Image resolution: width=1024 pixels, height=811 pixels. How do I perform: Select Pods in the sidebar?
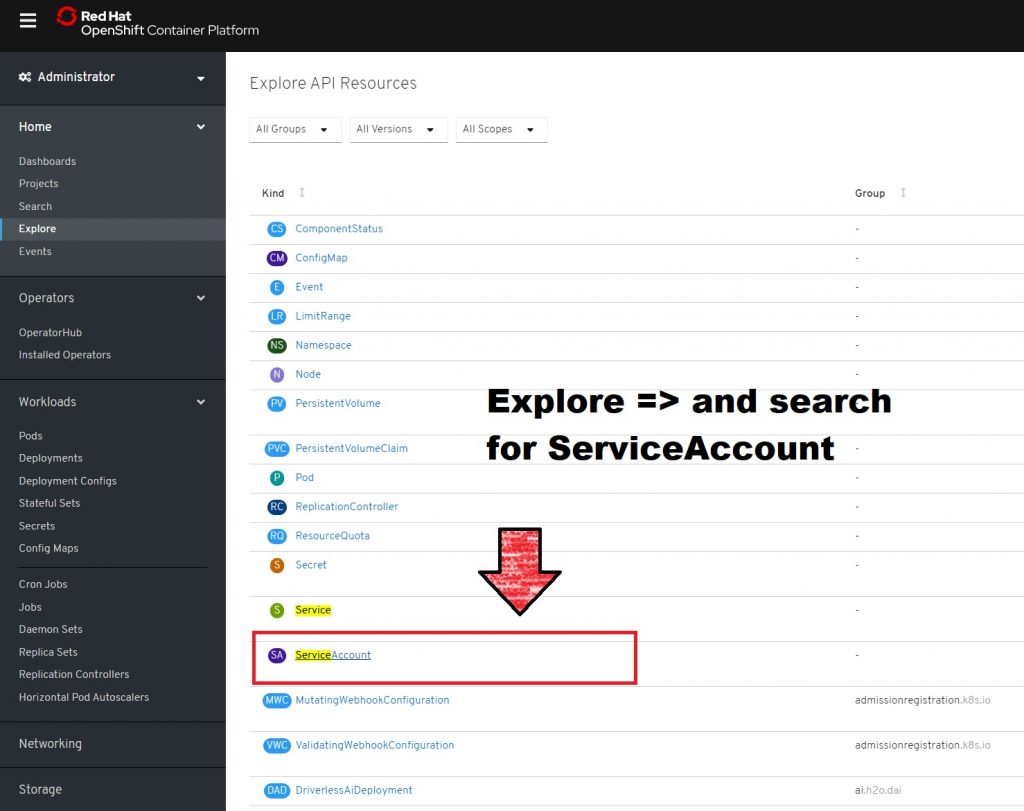pyautogui.click(x=31, y=436)
